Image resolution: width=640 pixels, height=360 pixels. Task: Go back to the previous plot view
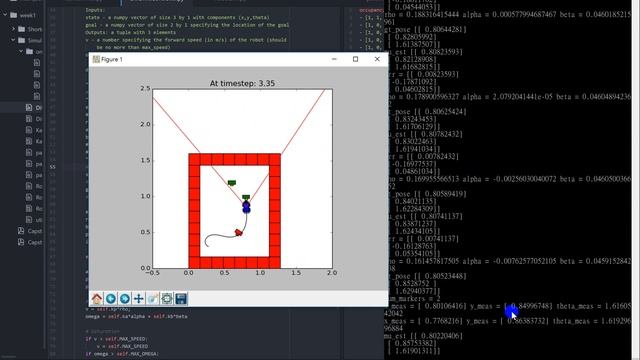point(111,299)
